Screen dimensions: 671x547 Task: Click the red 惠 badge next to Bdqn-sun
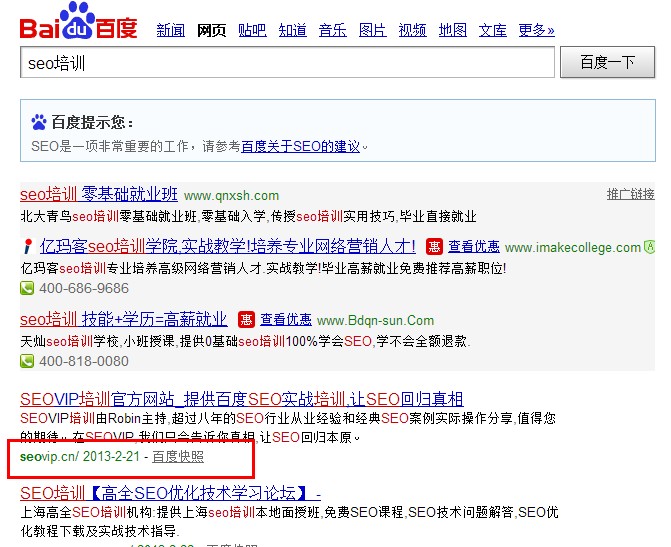pyautogui.click(x=246, y=319)
